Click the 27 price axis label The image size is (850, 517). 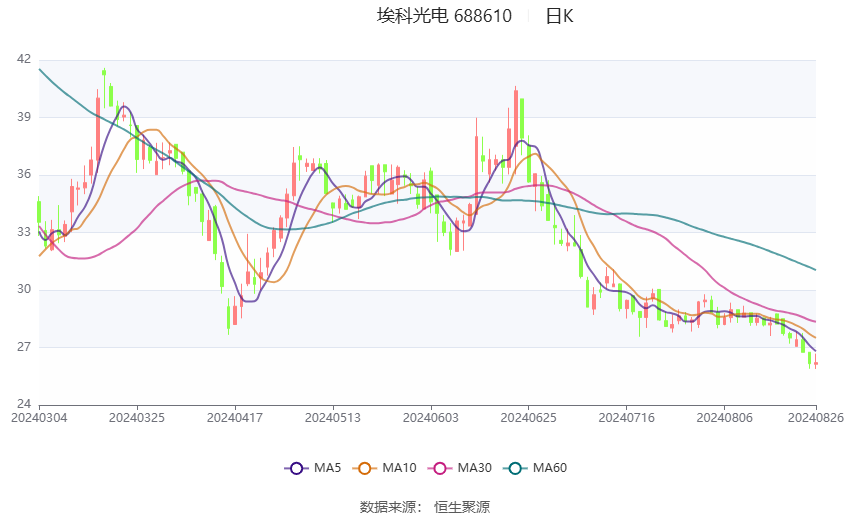(x=24, y=346)
